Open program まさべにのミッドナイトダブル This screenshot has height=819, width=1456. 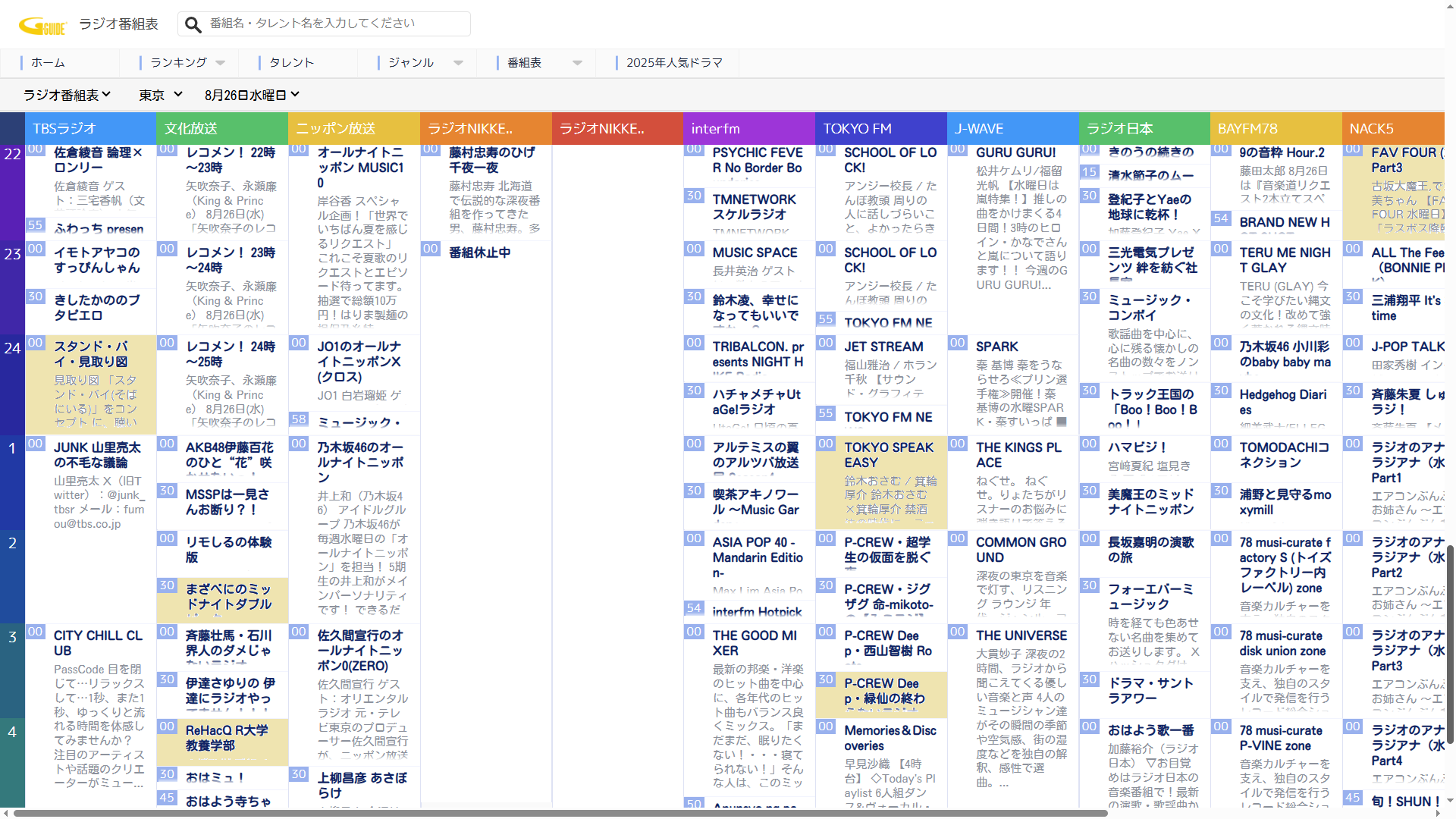point(228,597)
